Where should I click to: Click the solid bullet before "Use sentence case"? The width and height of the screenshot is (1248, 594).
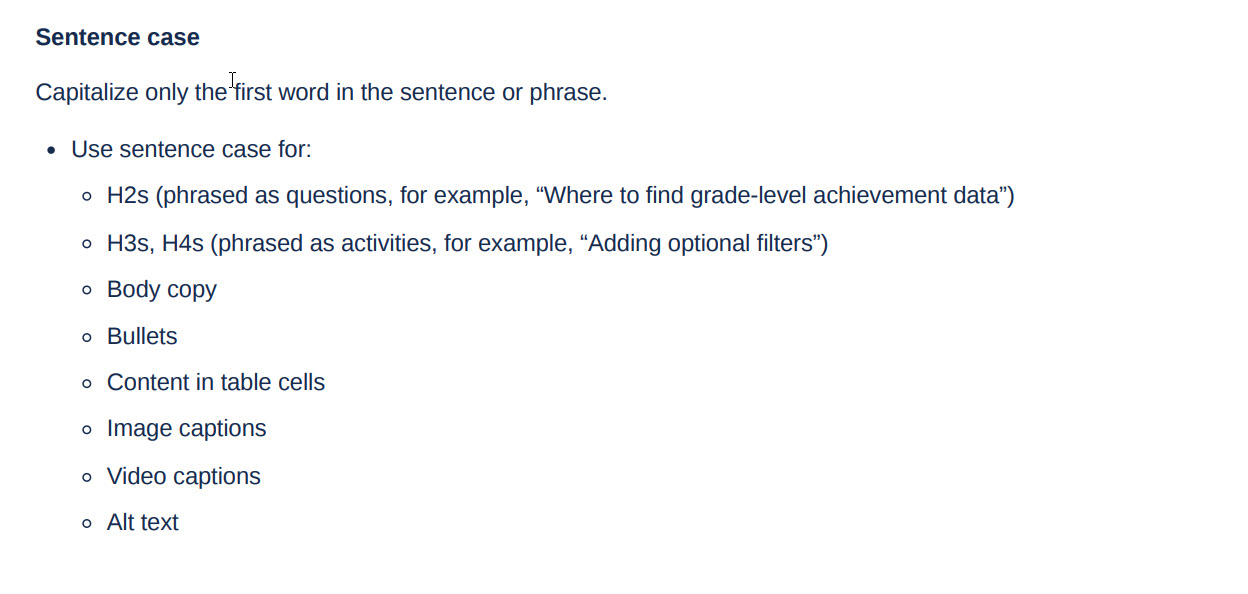(51, 151)
